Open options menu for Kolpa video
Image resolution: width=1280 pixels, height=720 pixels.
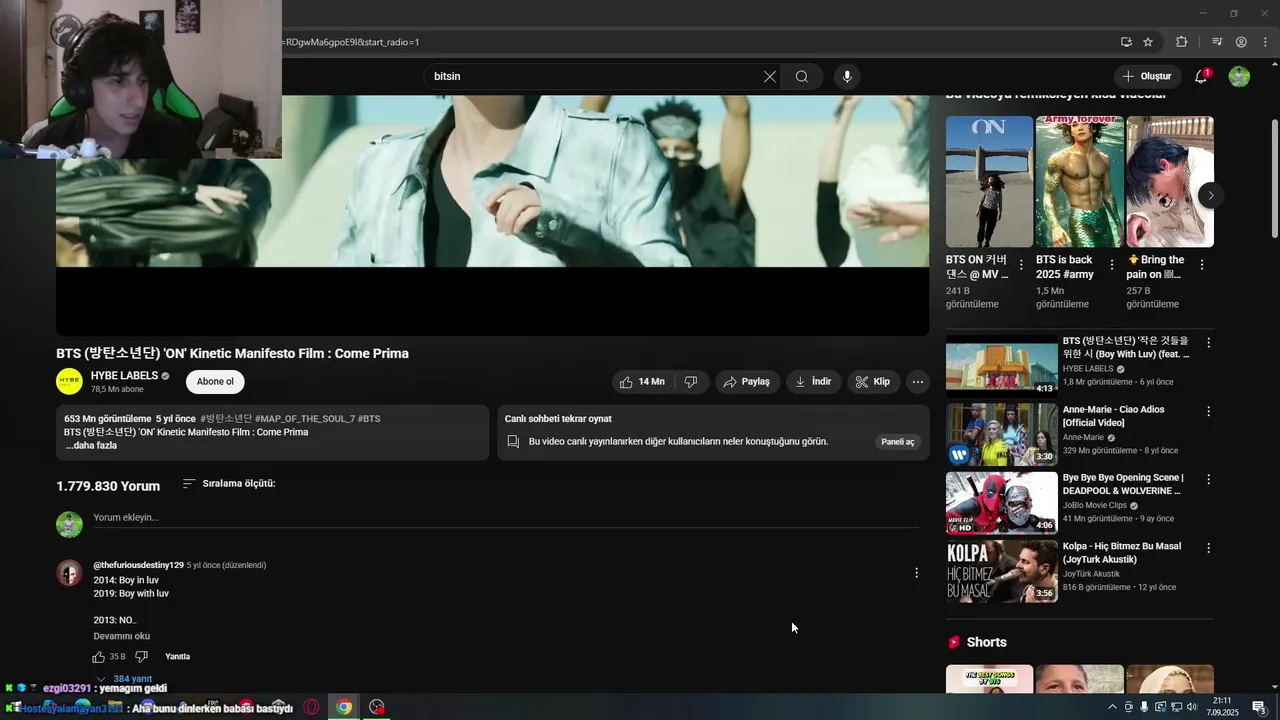(1208, 548)
